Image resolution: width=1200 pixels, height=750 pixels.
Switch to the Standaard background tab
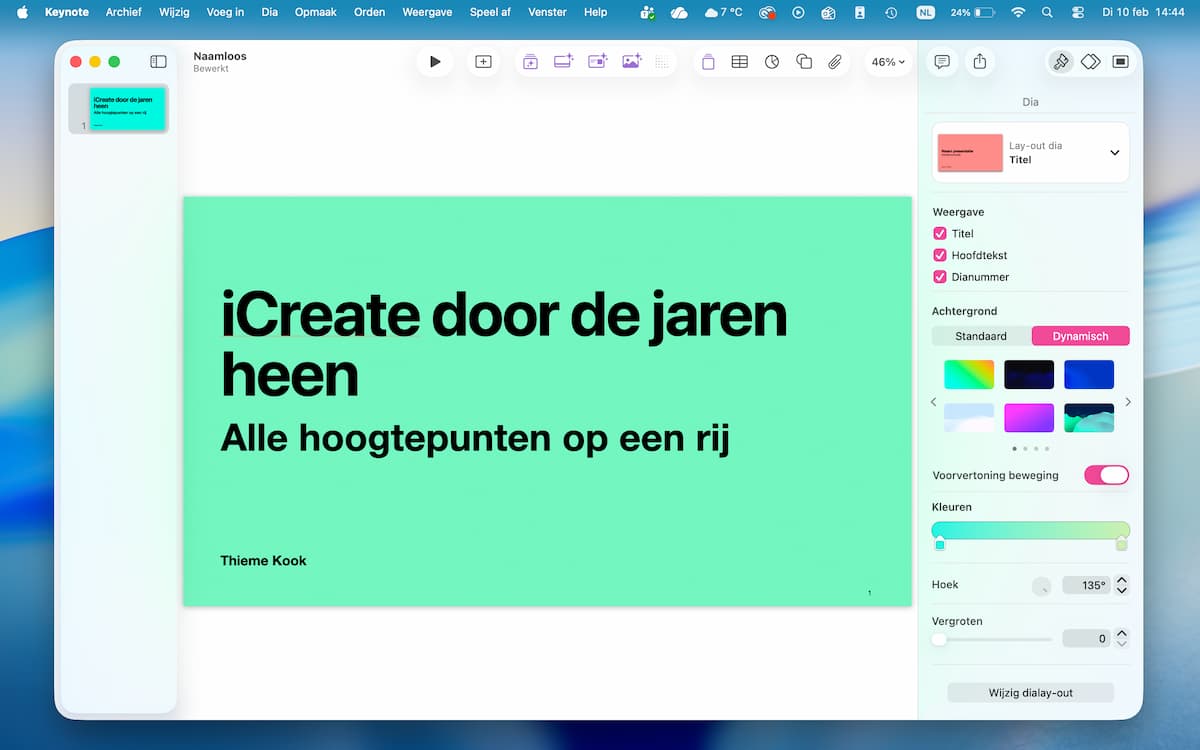point(980,336)
